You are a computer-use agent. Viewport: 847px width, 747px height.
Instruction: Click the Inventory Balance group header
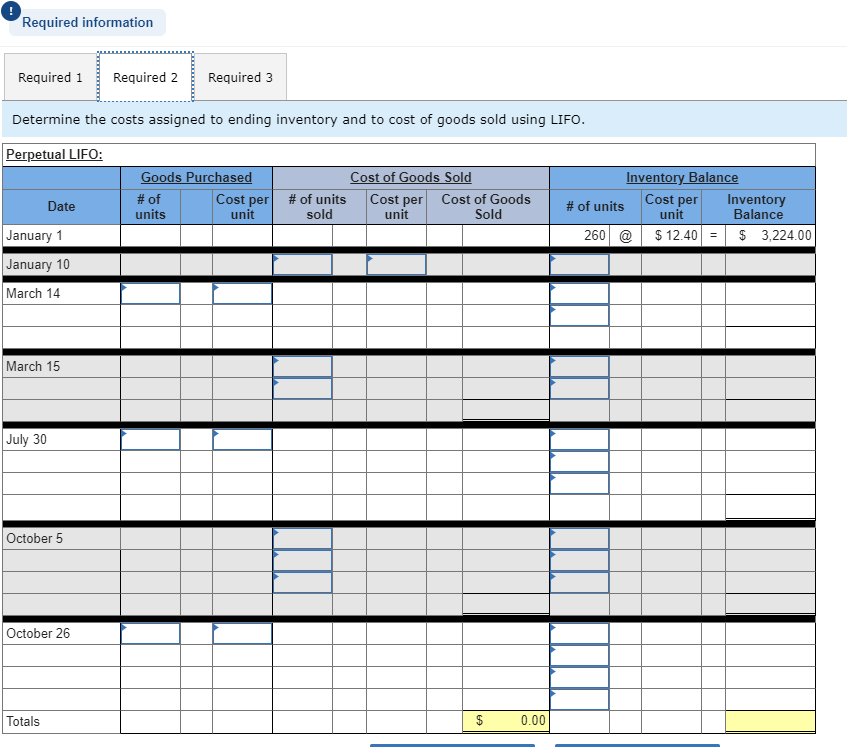(x=682, y=177)
